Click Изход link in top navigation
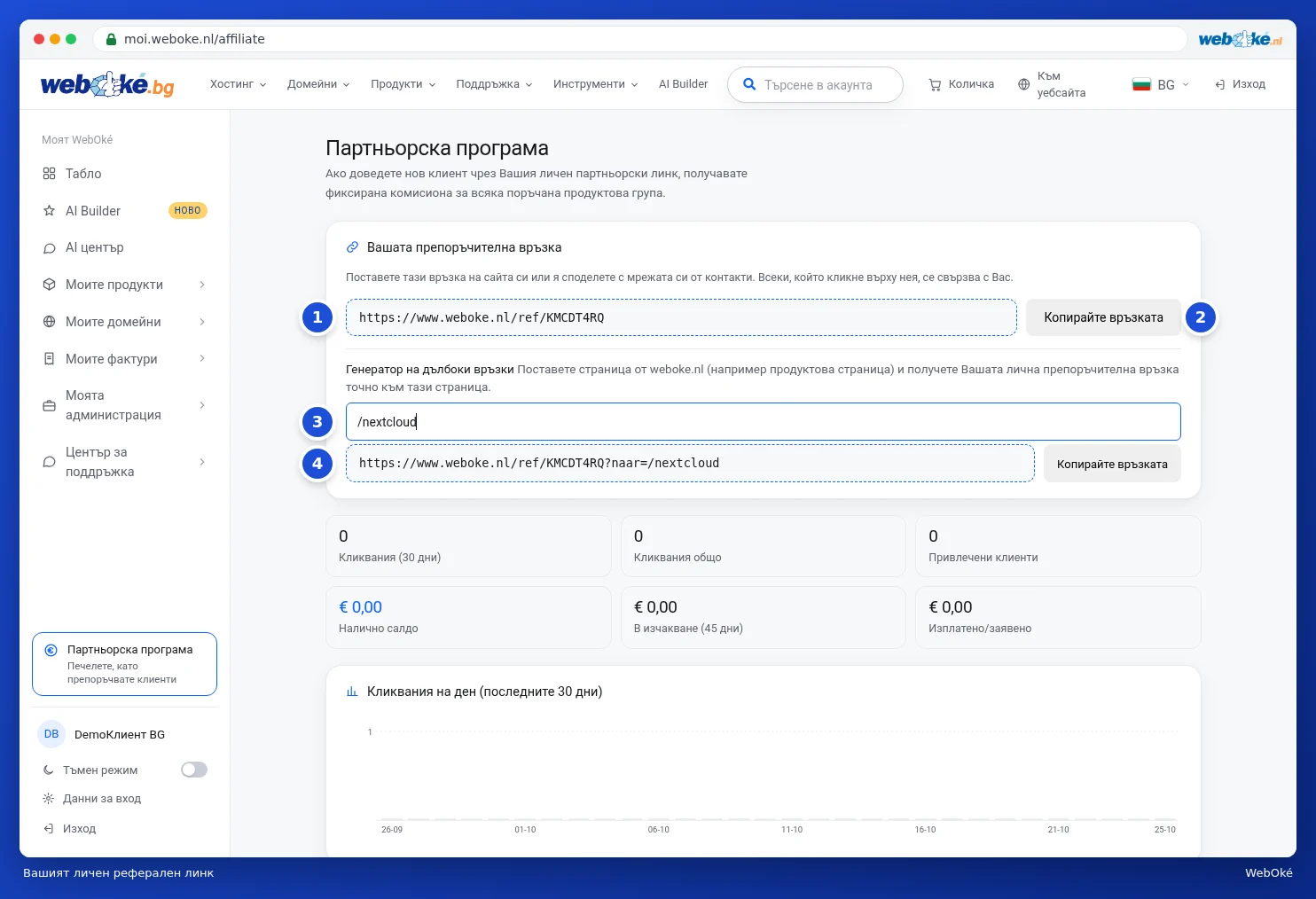Screen dimensions: 1316x899 [x=1240, y=84]
